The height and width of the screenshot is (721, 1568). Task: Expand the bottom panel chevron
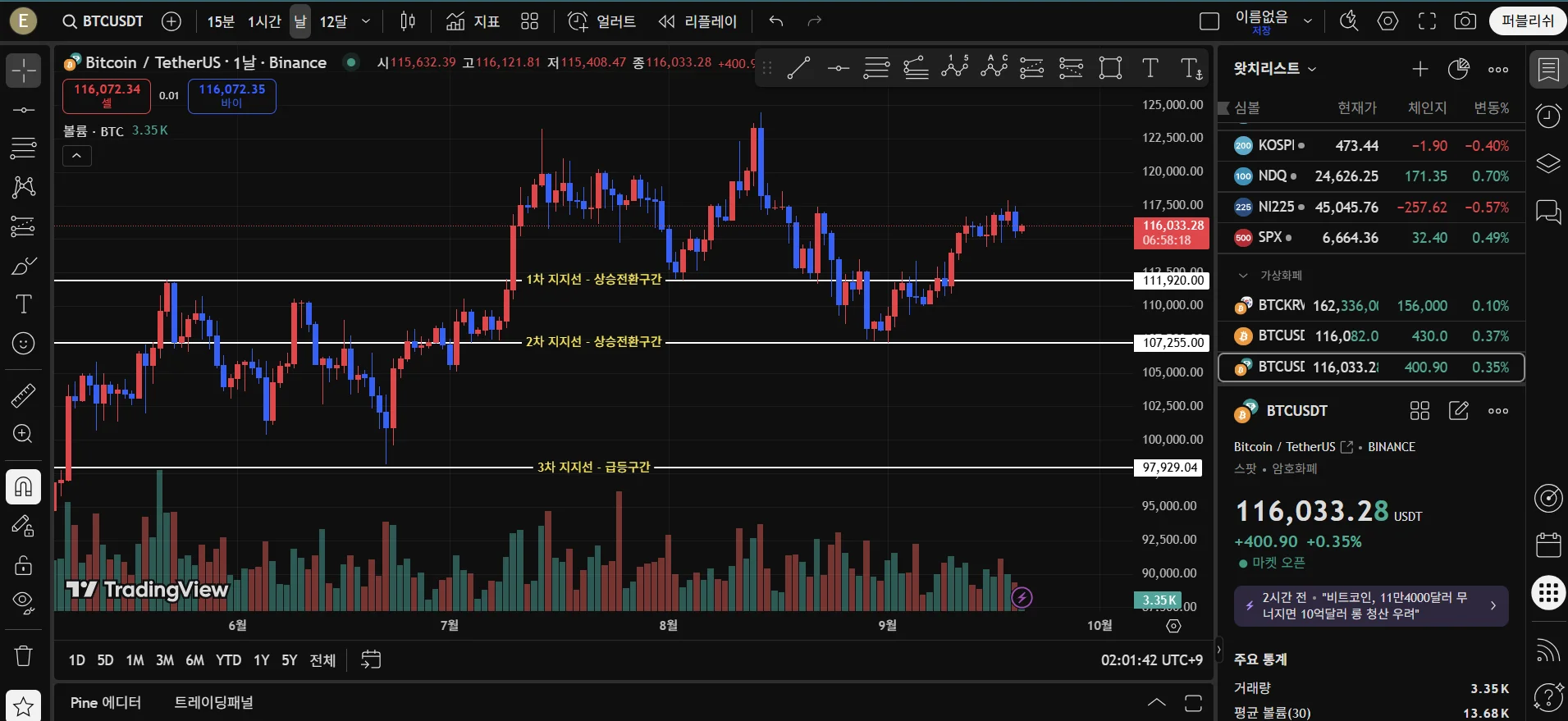(1156, 703)
